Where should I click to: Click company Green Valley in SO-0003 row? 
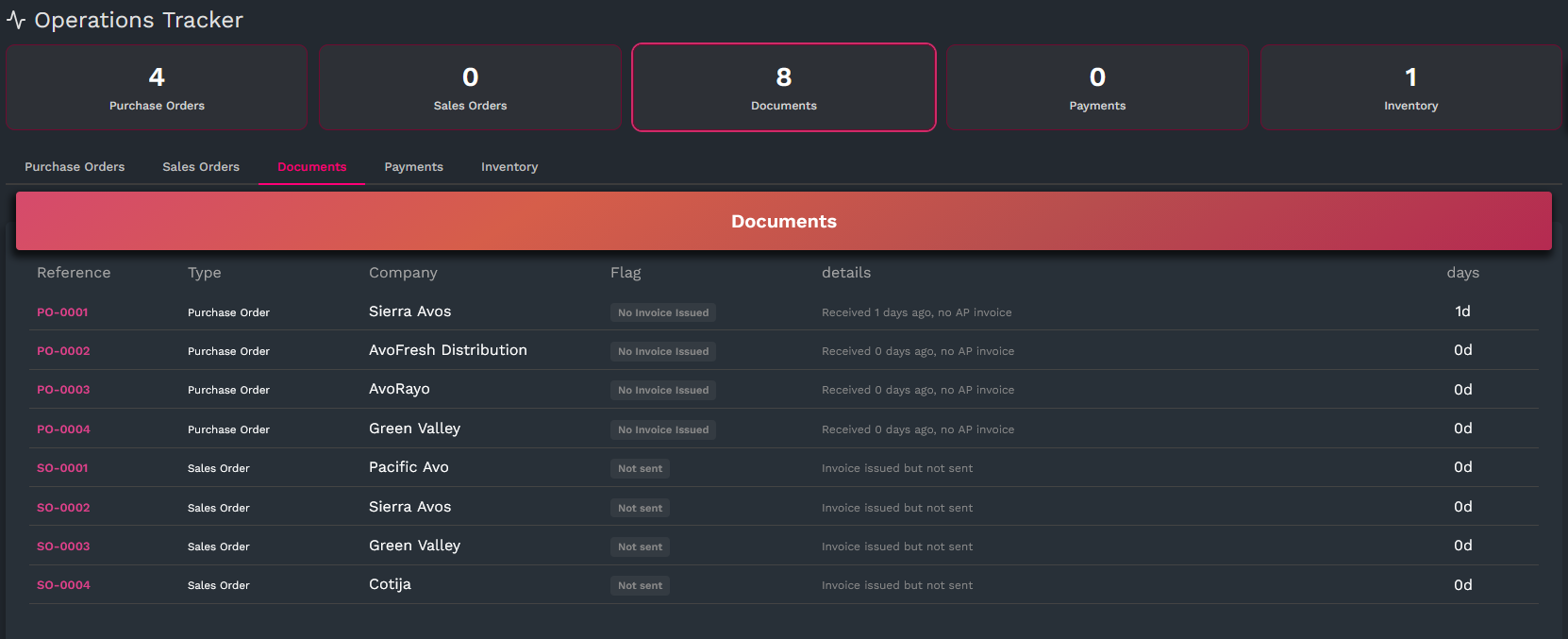coord(414,546)
